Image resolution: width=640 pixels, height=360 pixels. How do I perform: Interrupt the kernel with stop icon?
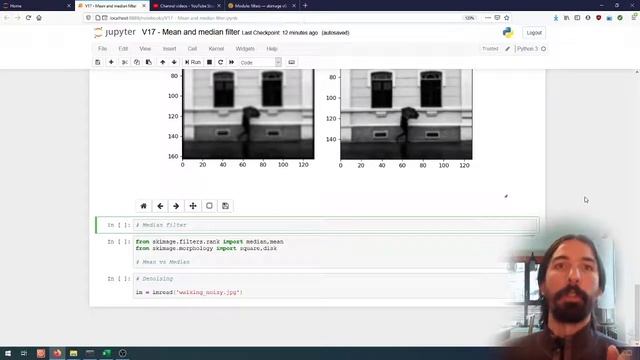coord(209,62)
